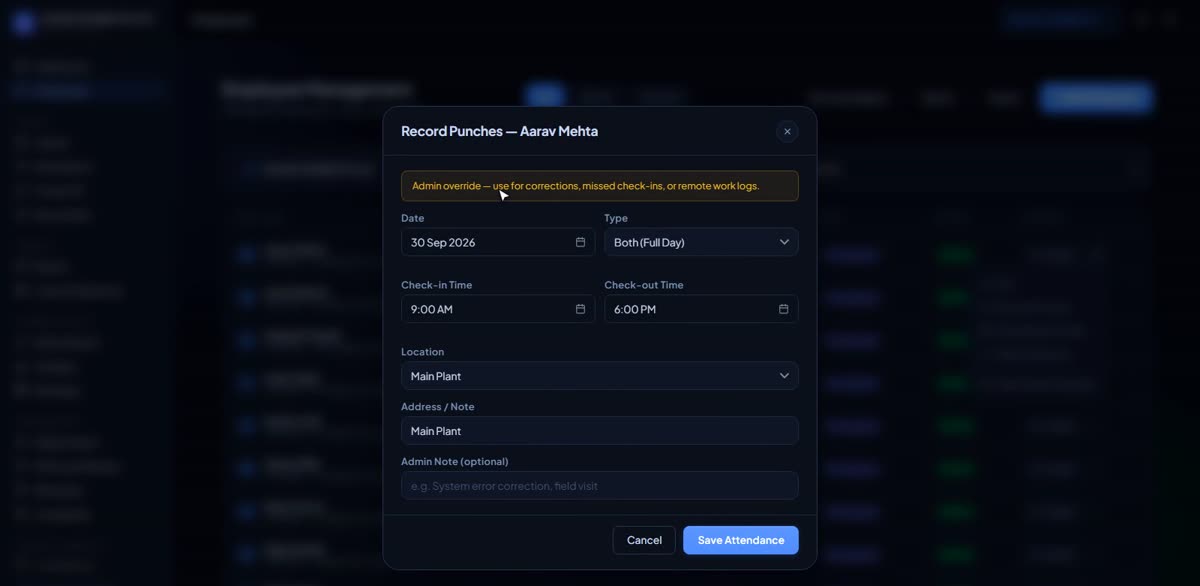Open the picker icon in Check-in Time

pyautogui.click(x=580, y=309)
